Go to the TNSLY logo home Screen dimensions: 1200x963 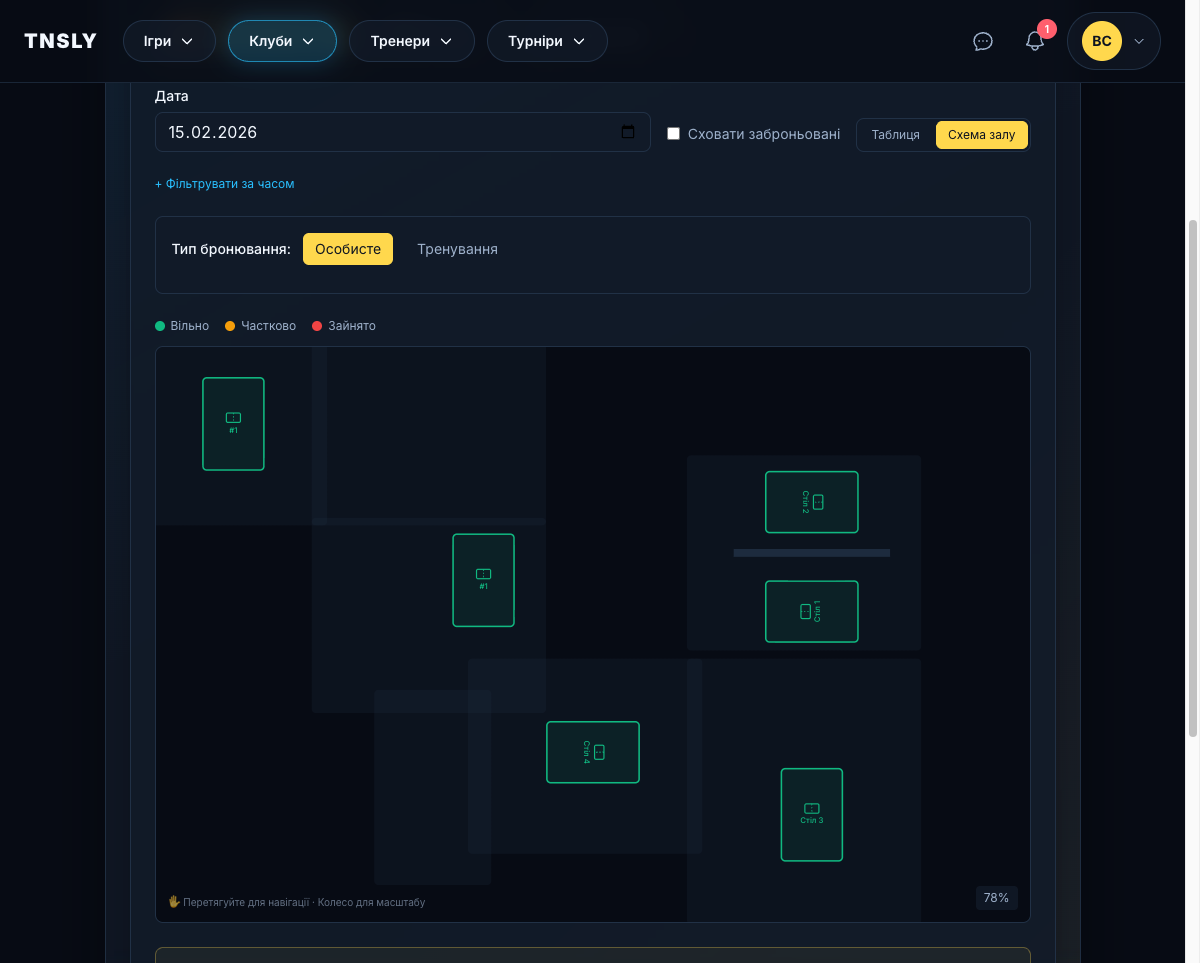61,41
